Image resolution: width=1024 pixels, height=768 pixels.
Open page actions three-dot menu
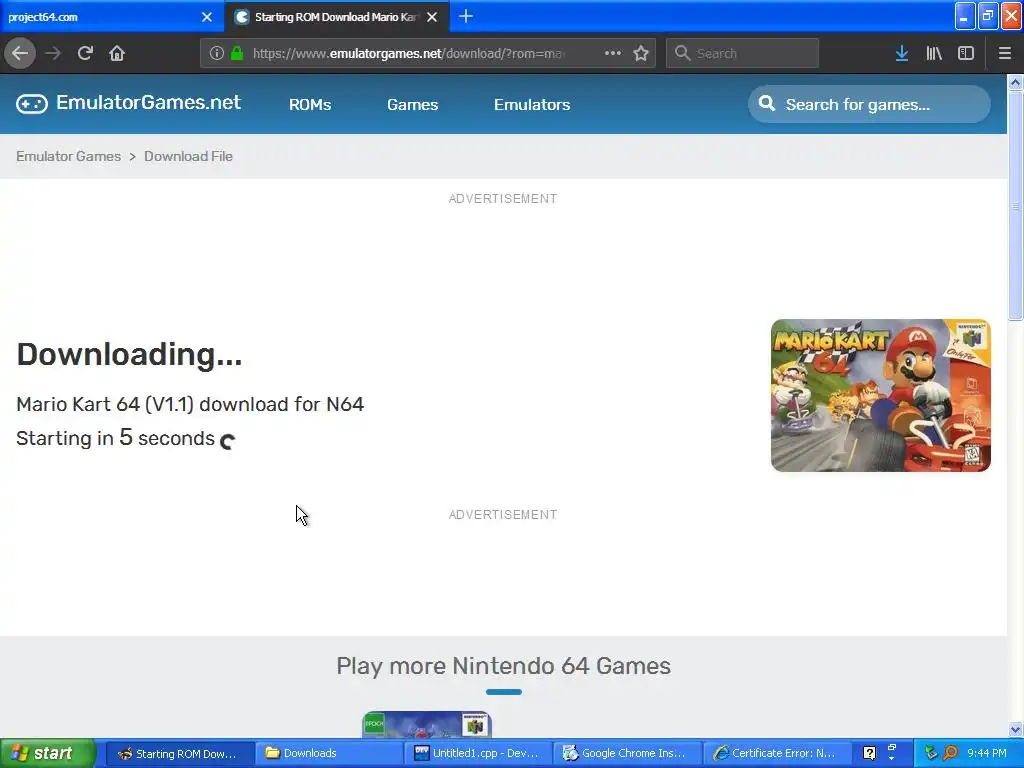[x=613, y=53]
